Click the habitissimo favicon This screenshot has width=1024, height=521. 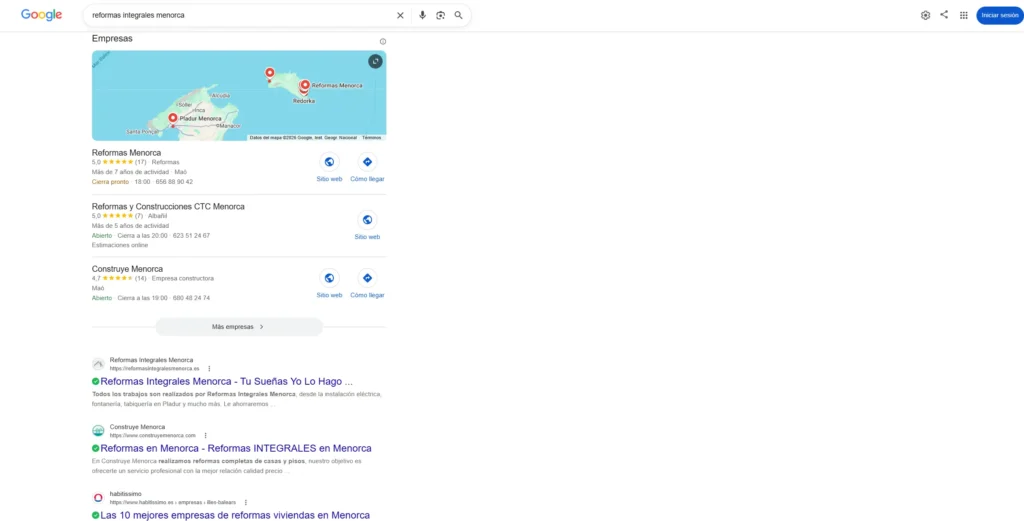click(98, 497)
